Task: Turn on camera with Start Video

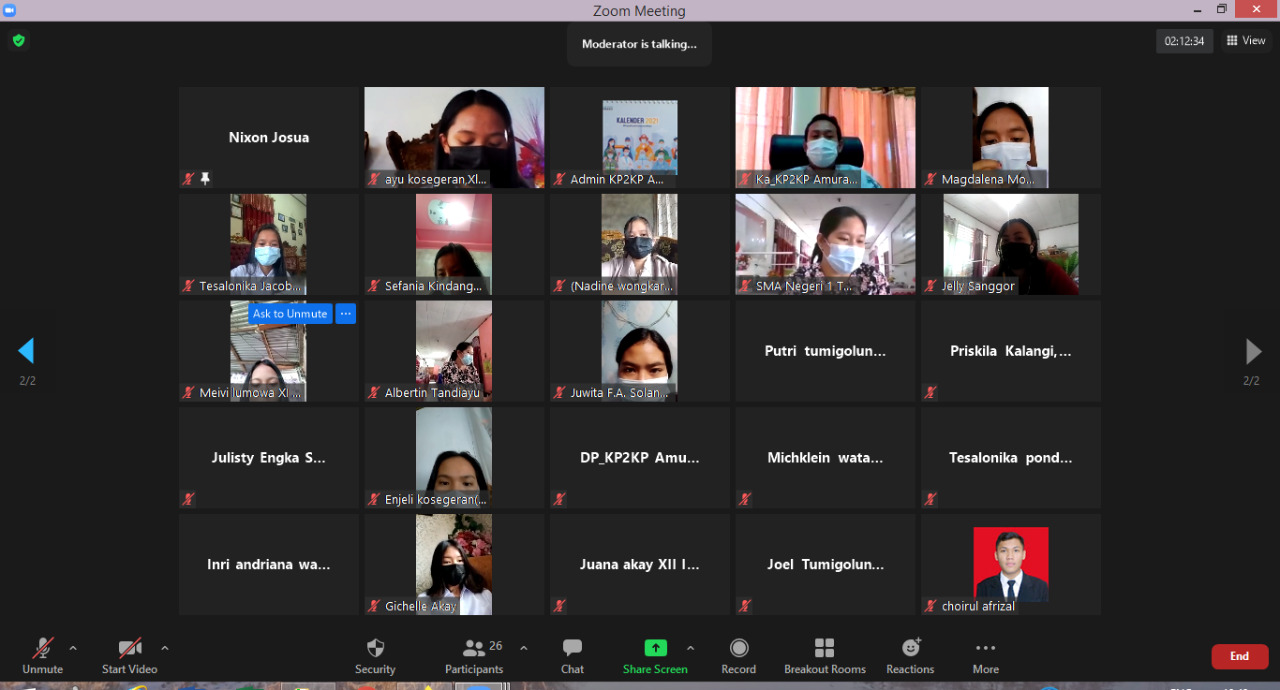Action: pos(130,656)
